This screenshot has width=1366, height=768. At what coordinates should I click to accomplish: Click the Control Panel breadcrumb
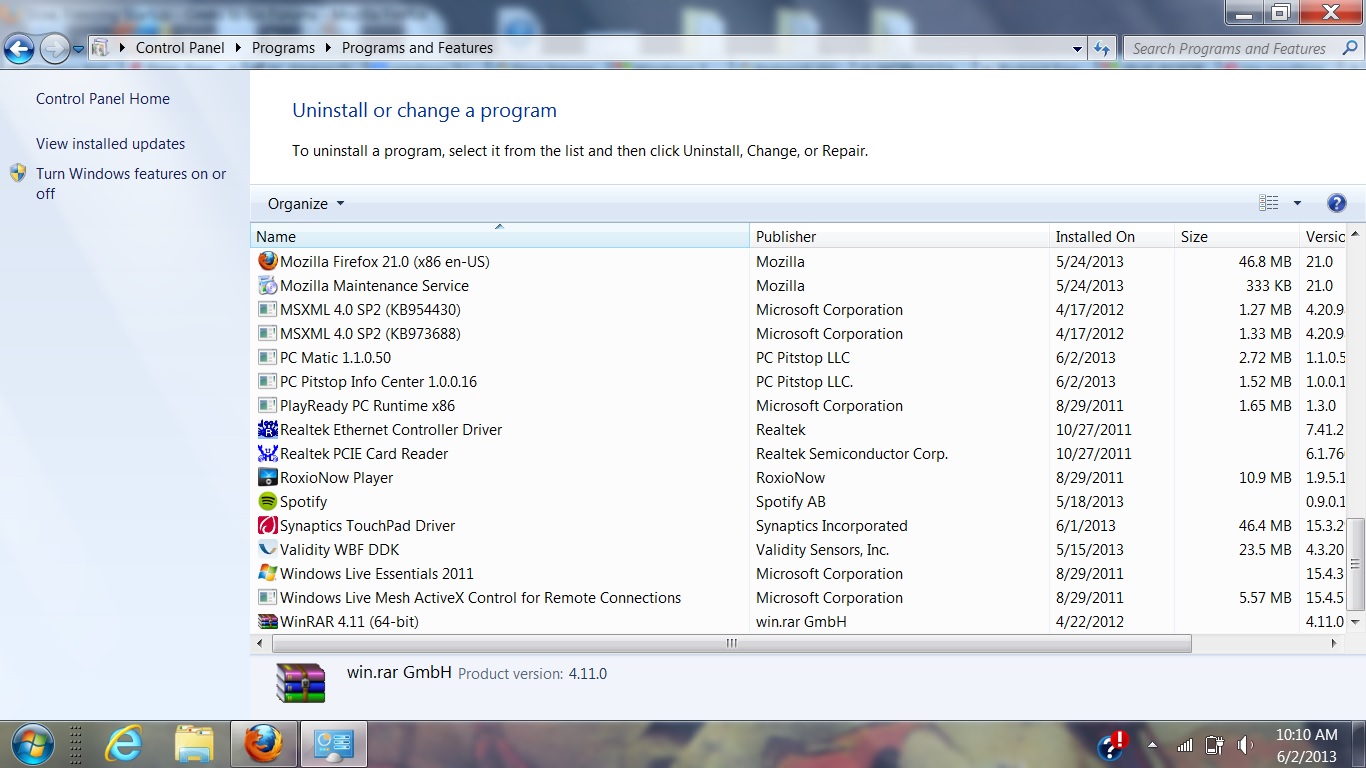[x=180, y=47]
